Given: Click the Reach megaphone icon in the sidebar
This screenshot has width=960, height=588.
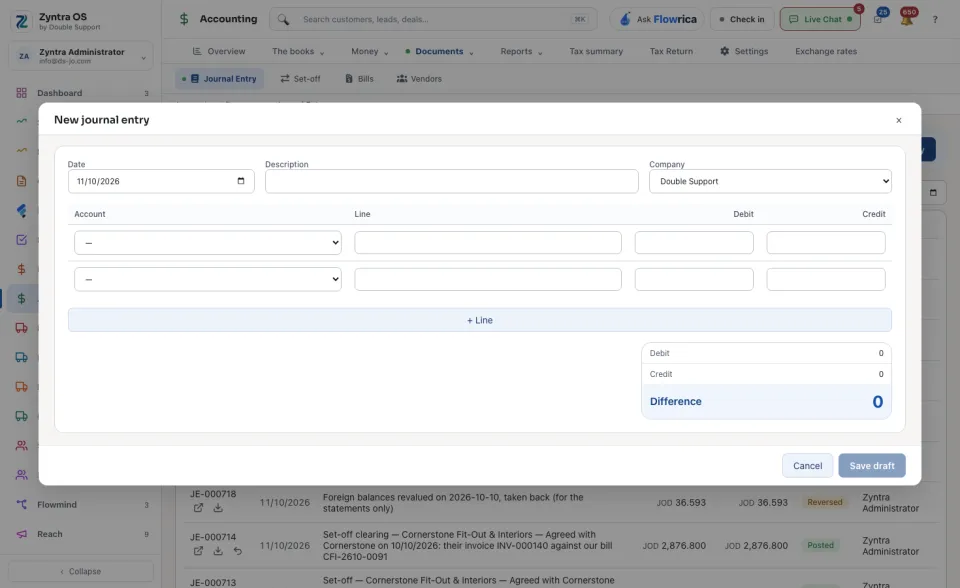Looking at the screenshot, I should [21, 534].
